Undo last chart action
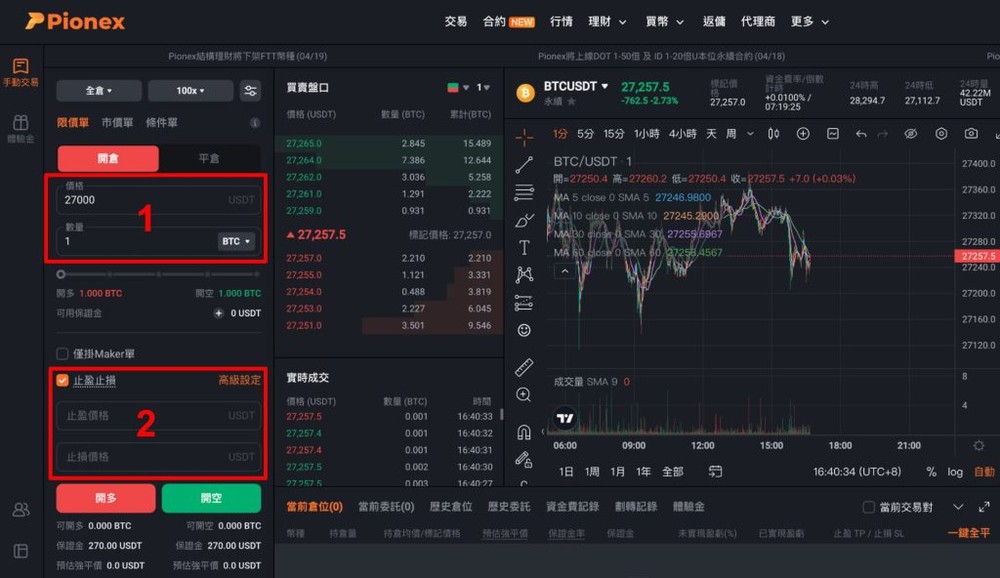 861,134
